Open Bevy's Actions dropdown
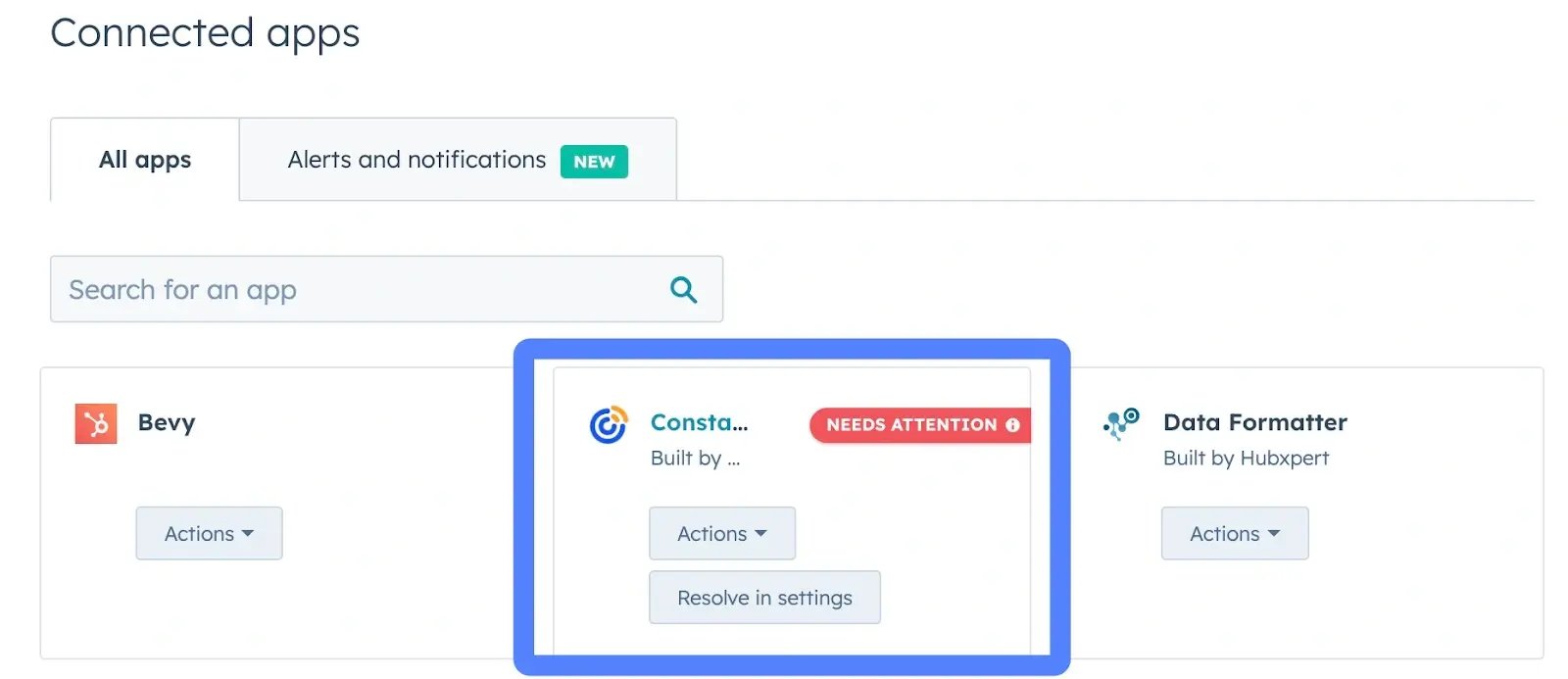Screen dimensions: 1568x679 (x=209, y=533)
